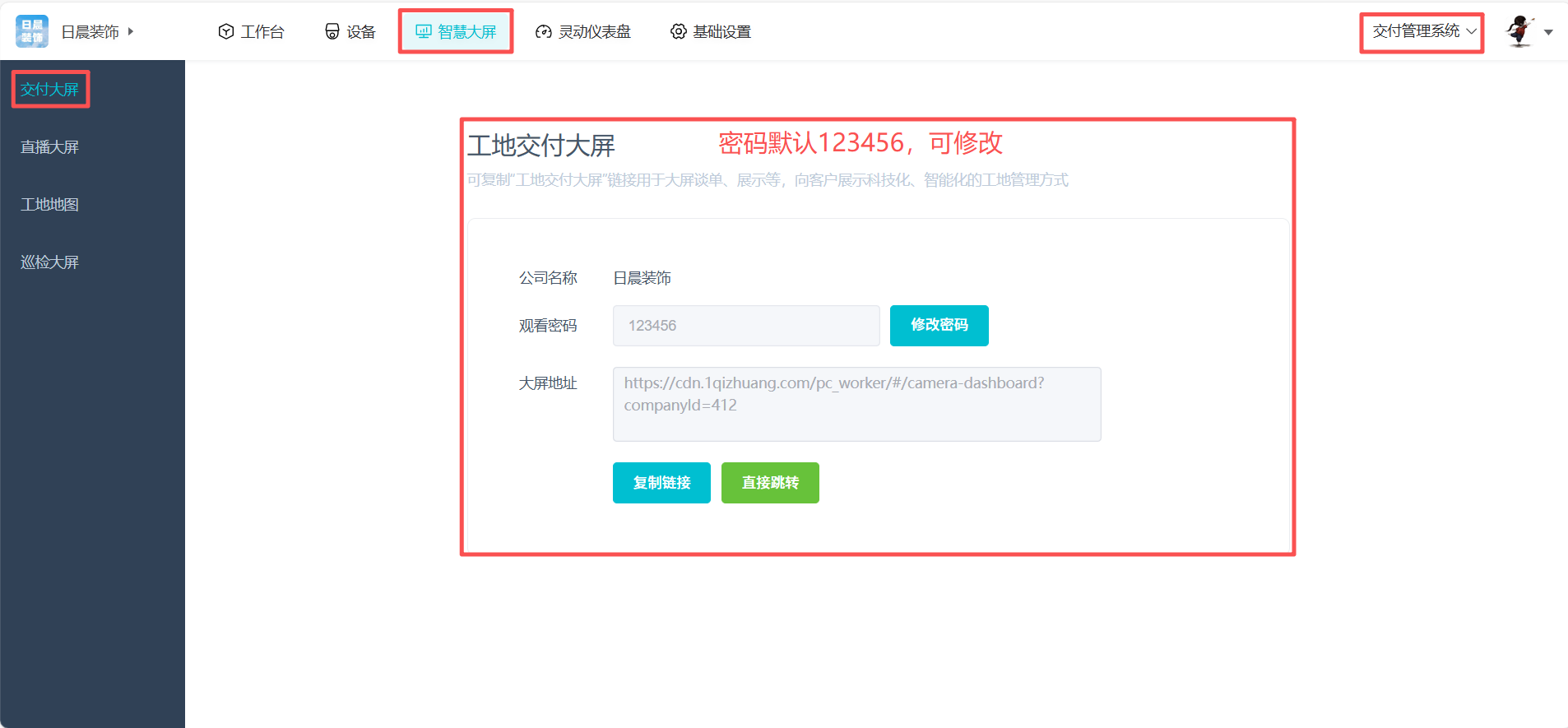This screenshot has height=728, width=1568.
Task: Click the 设备 device icon
Action: point(332,31)
